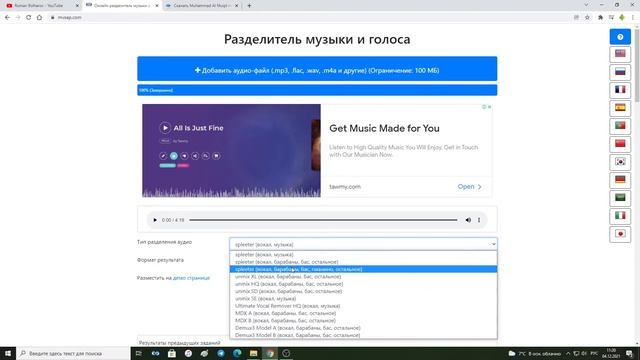This screenshot has width=640, height=360.
Task: Switch language to the Spanish flag
Action: coord(620,108)
